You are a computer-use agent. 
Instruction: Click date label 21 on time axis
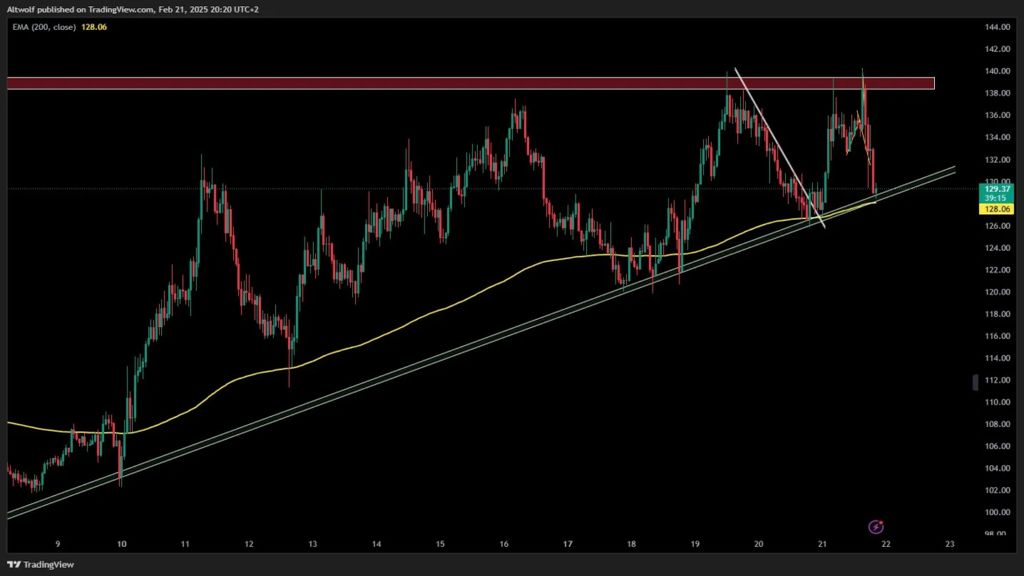coord(822,543)
